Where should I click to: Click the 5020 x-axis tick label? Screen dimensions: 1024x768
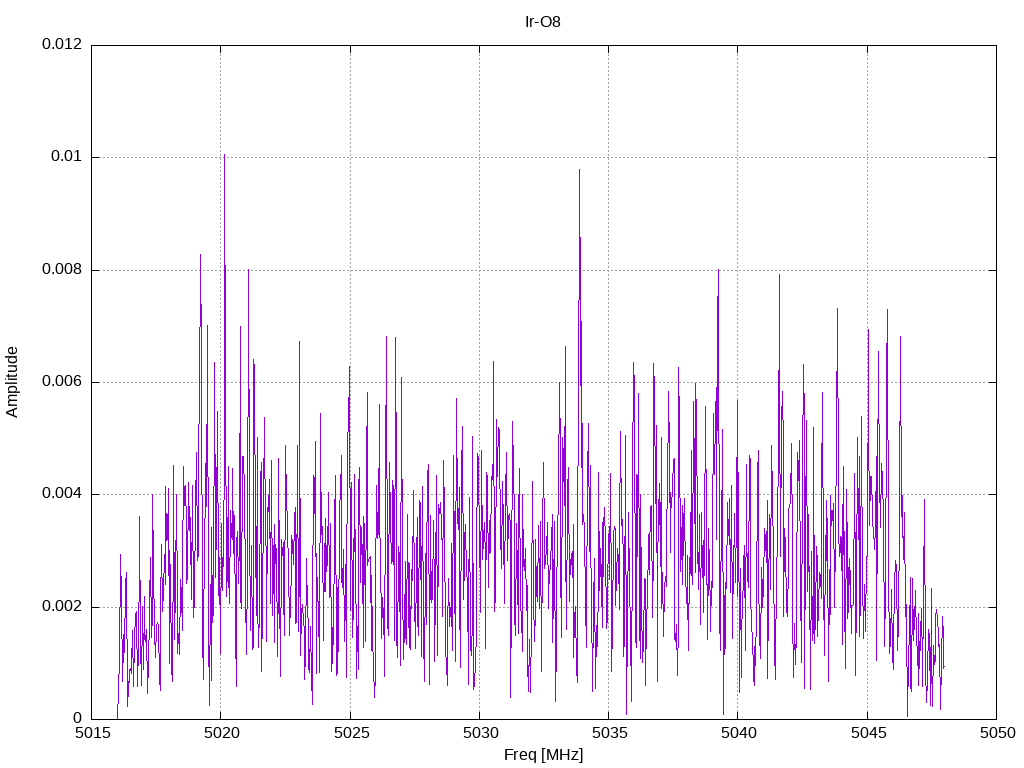click(222, 733)
